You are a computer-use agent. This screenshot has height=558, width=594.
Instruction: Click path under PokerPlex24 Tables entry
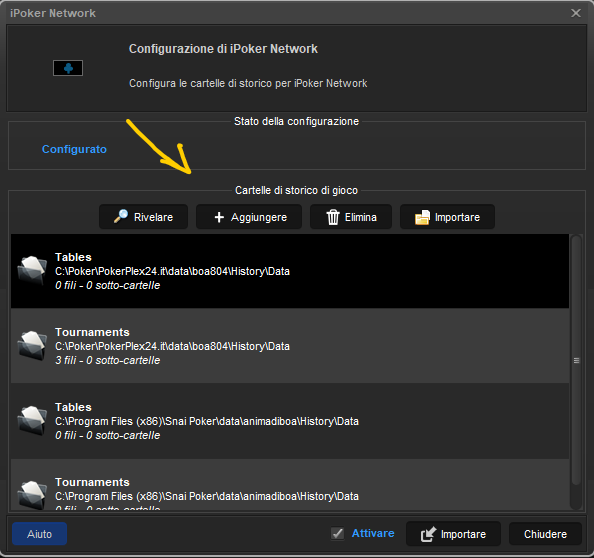coord(172,271)
